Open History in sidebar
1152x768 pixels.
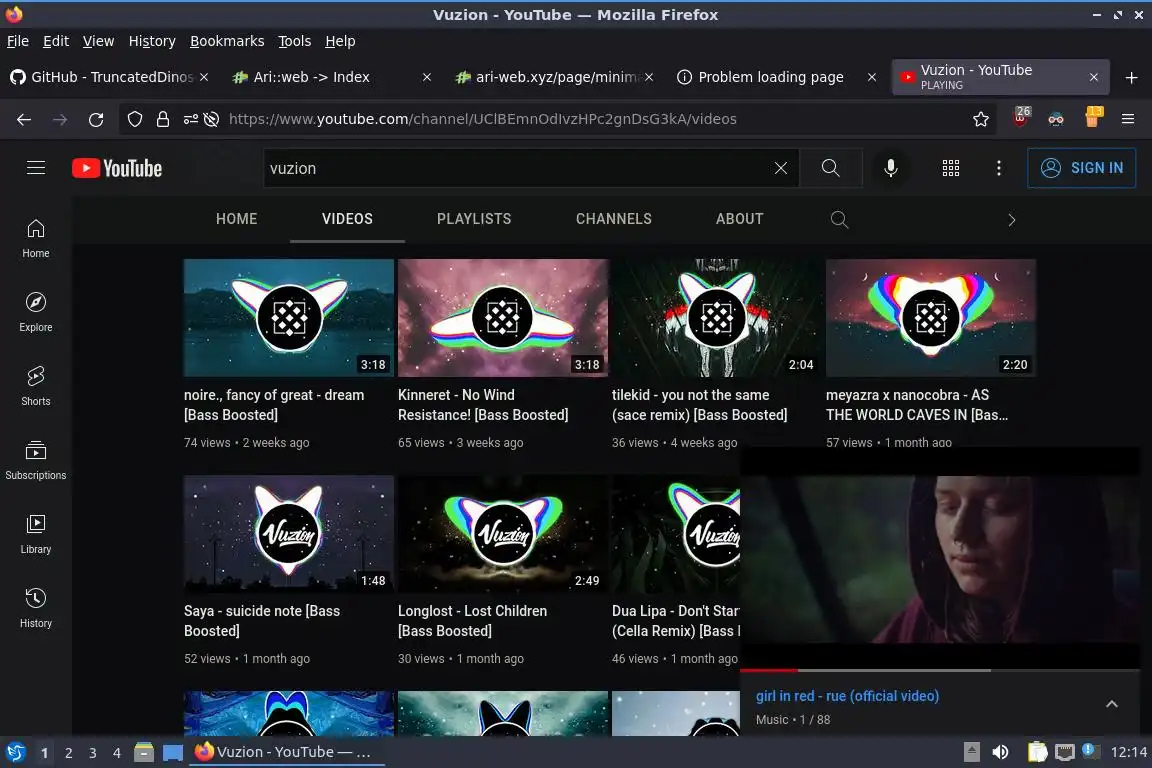click(36, 609)
